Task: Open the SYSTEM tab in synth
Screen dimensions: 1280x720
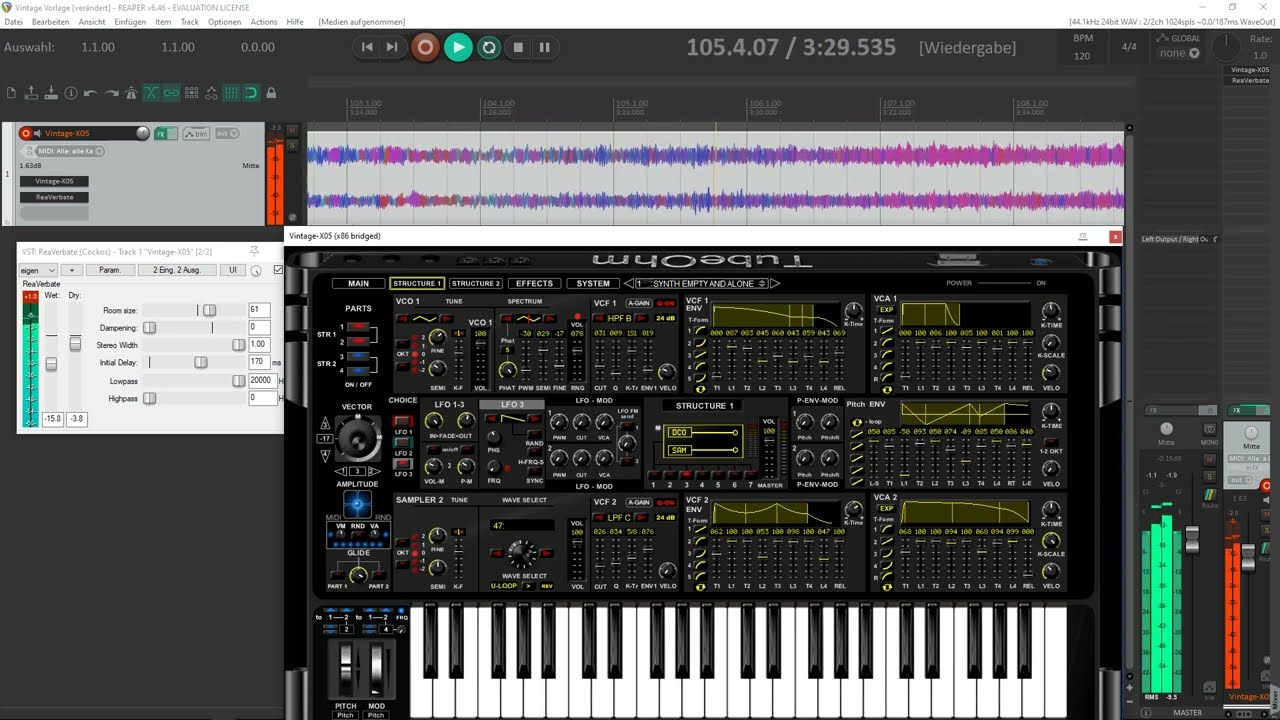Action: pyautogui.click(x=593, y=284)
